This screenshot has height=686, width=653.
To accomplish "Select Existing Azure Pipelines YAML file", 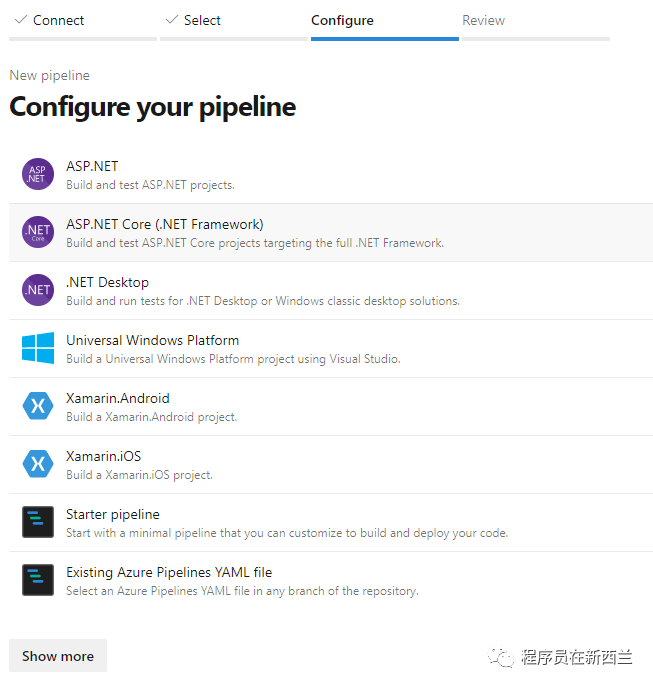I will pyautogui.click(x=331, y=581).
